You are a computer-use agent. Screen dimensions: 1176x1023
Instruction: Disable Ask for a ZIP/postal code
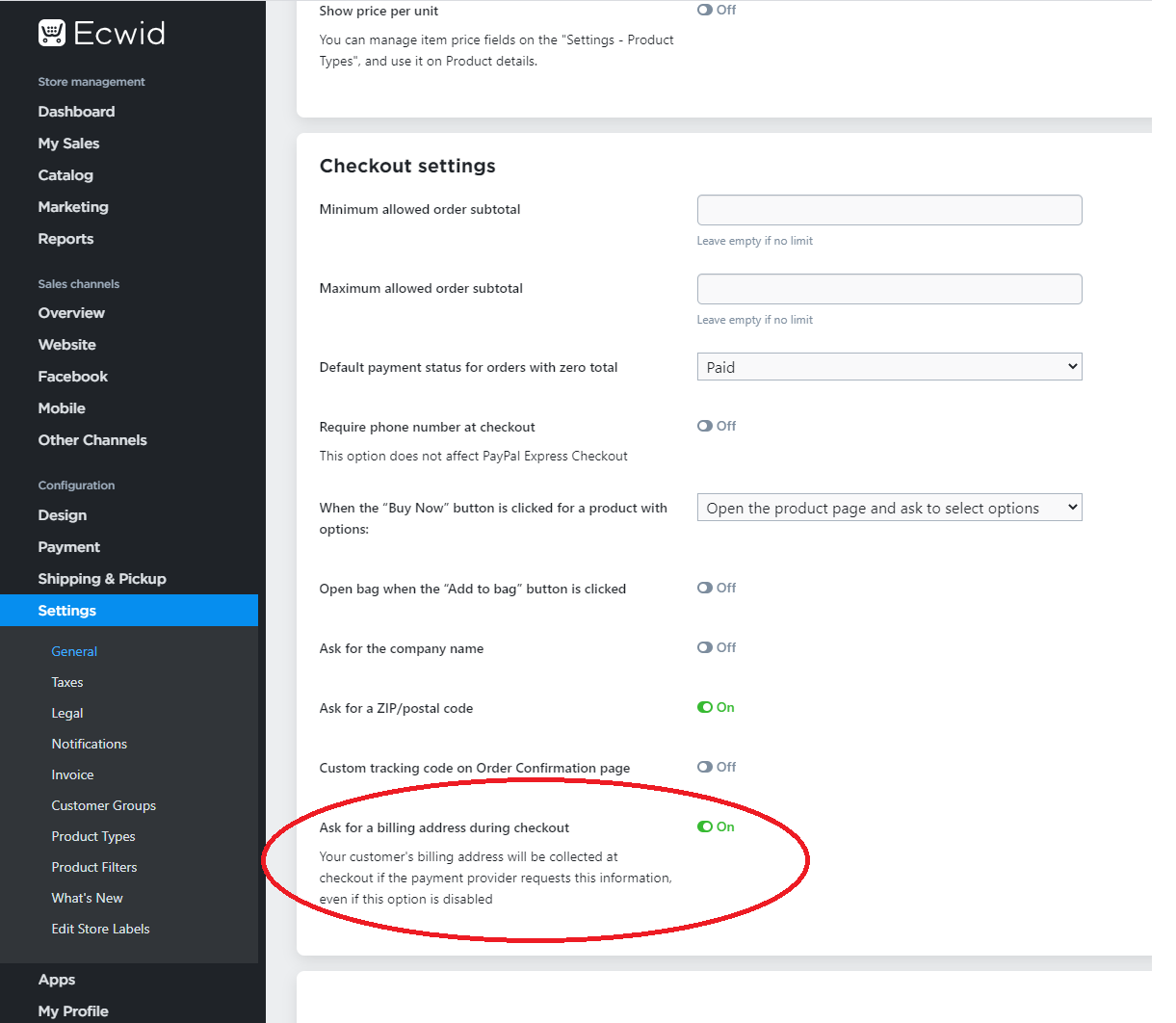(x=705, y=707)
